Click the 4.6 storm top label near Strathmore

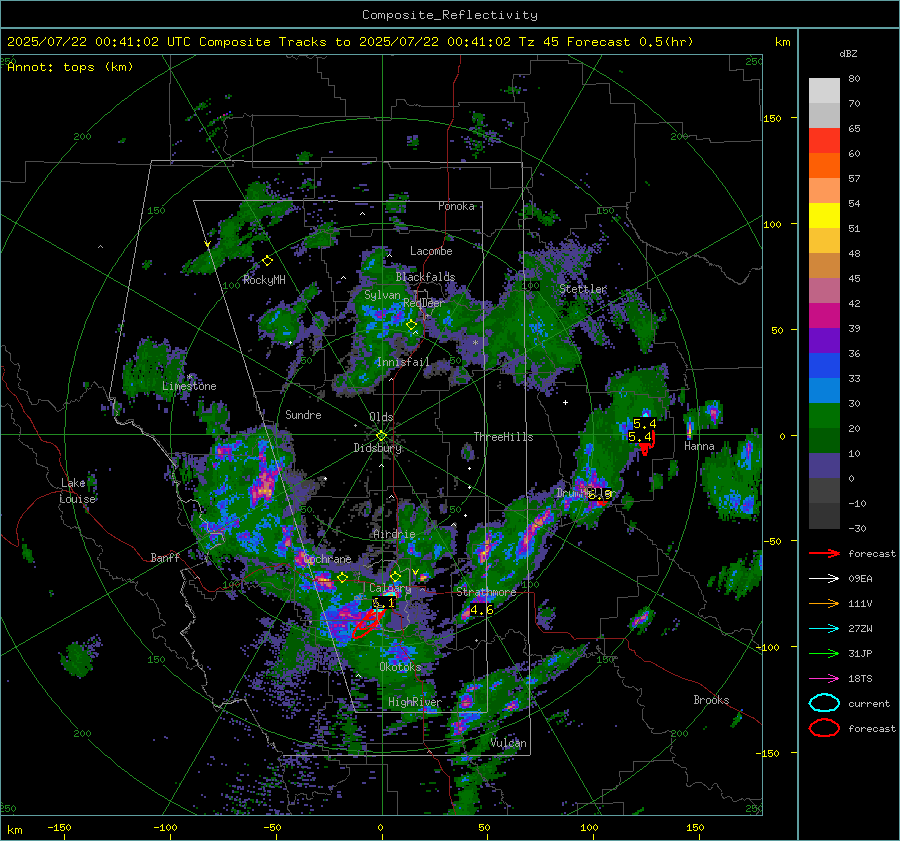pyautogui.click(x=481, y=610)
